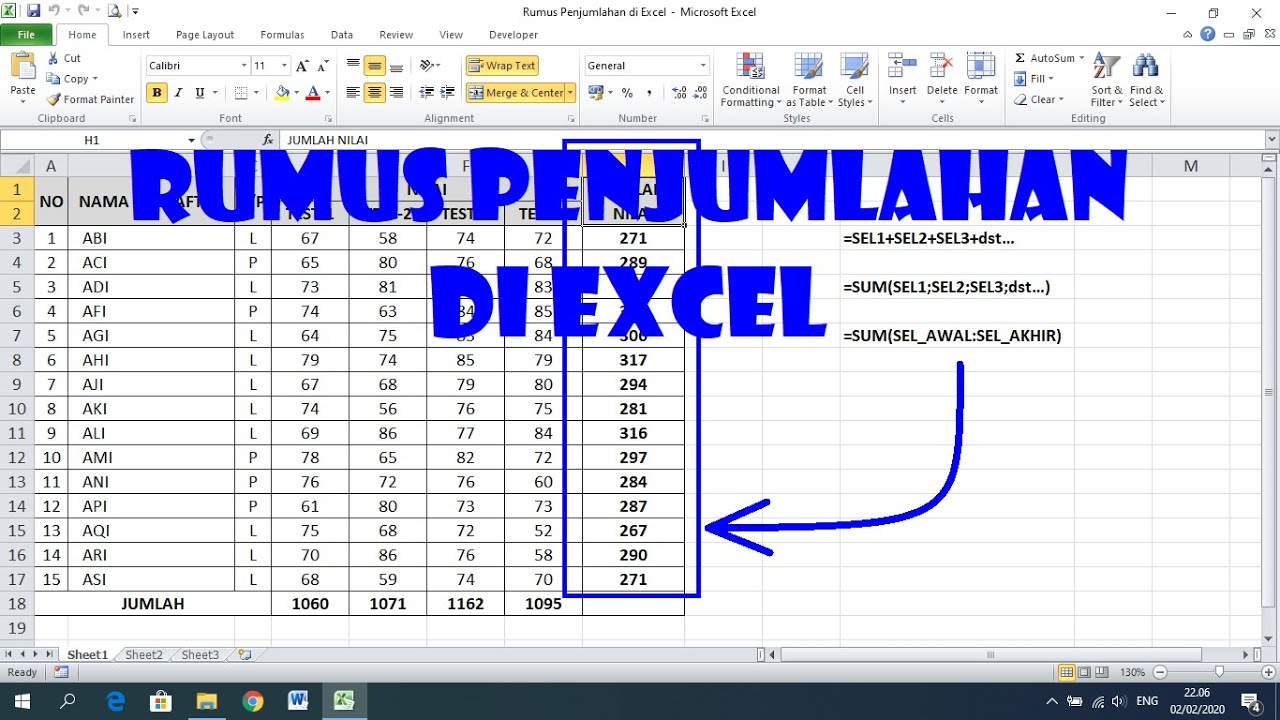Switch to Page Break Preview in status bar
Image resolution: width=1280 pixels, height=720 pixels.
point(1103,672)
